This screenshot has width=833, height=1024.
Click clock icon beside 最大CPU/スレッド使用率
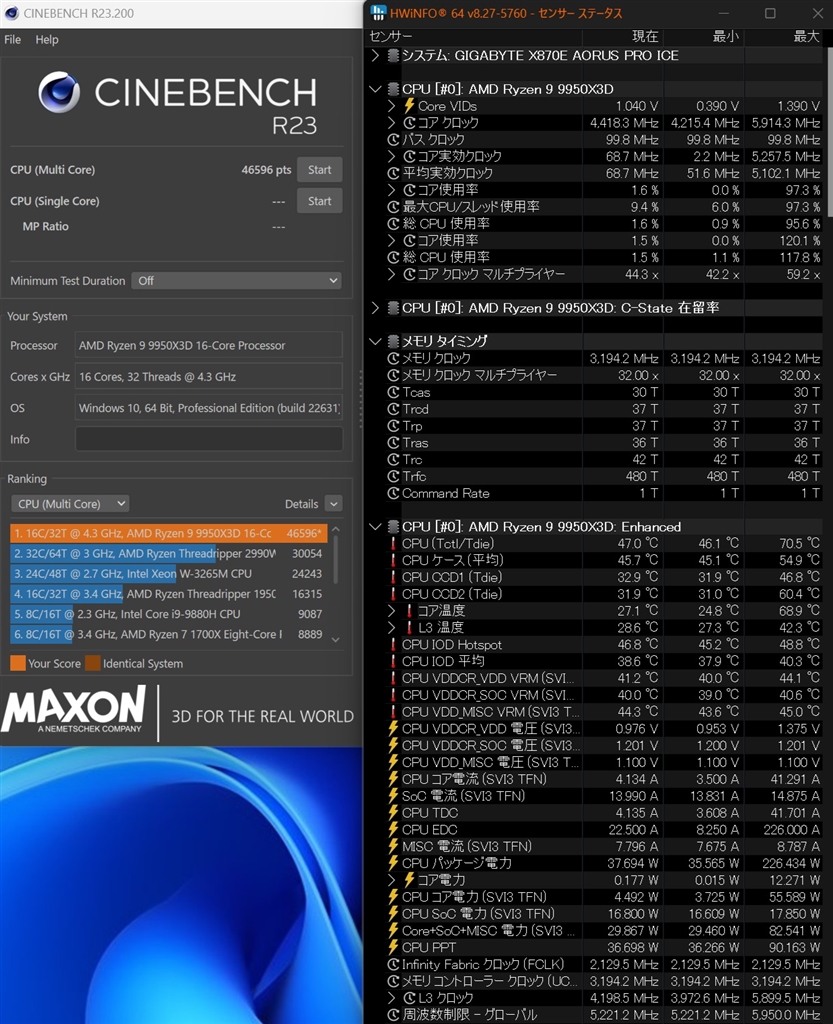[x=393, y=207]
